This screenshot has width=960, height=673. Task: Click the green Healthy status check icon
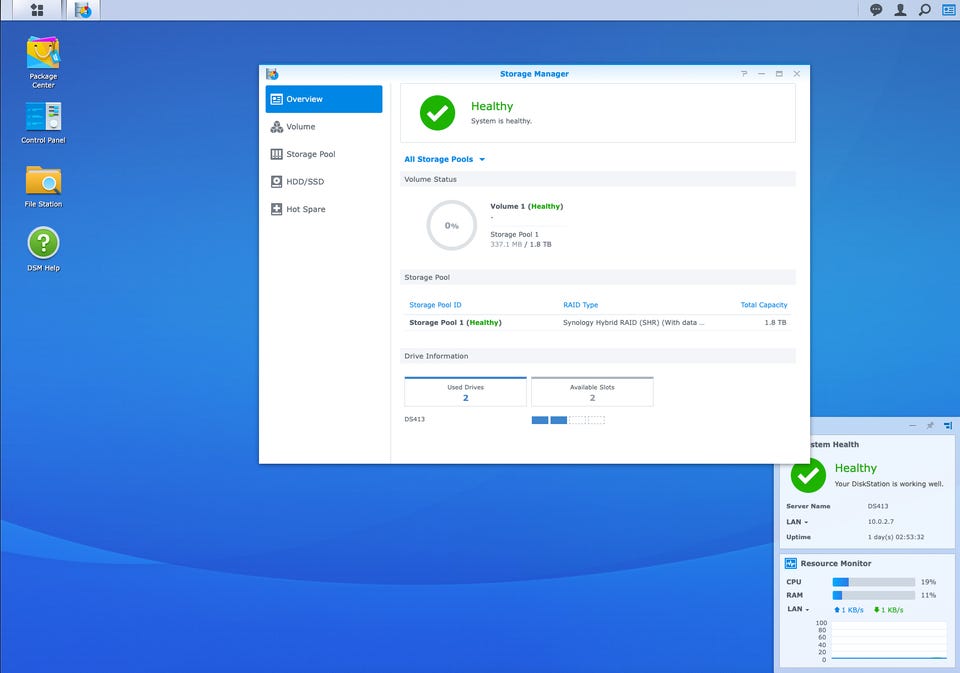pos(437,113)
